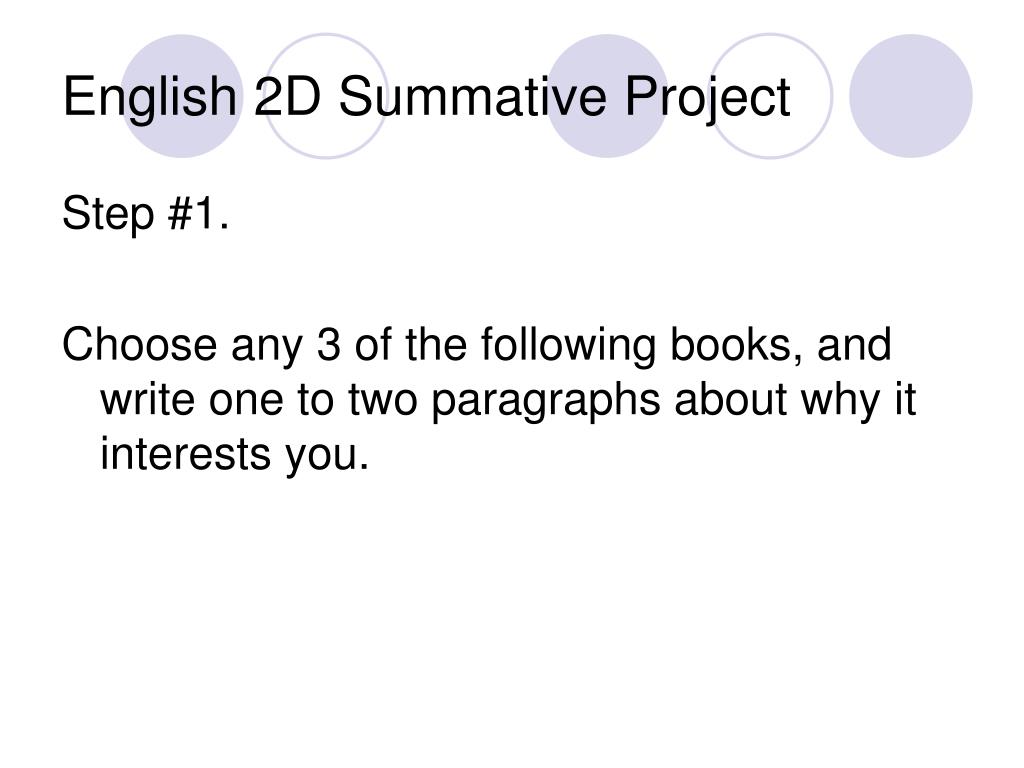Click the word and ending the first body line
This screenshot has width=1024, height=768.
click(854, 344)
